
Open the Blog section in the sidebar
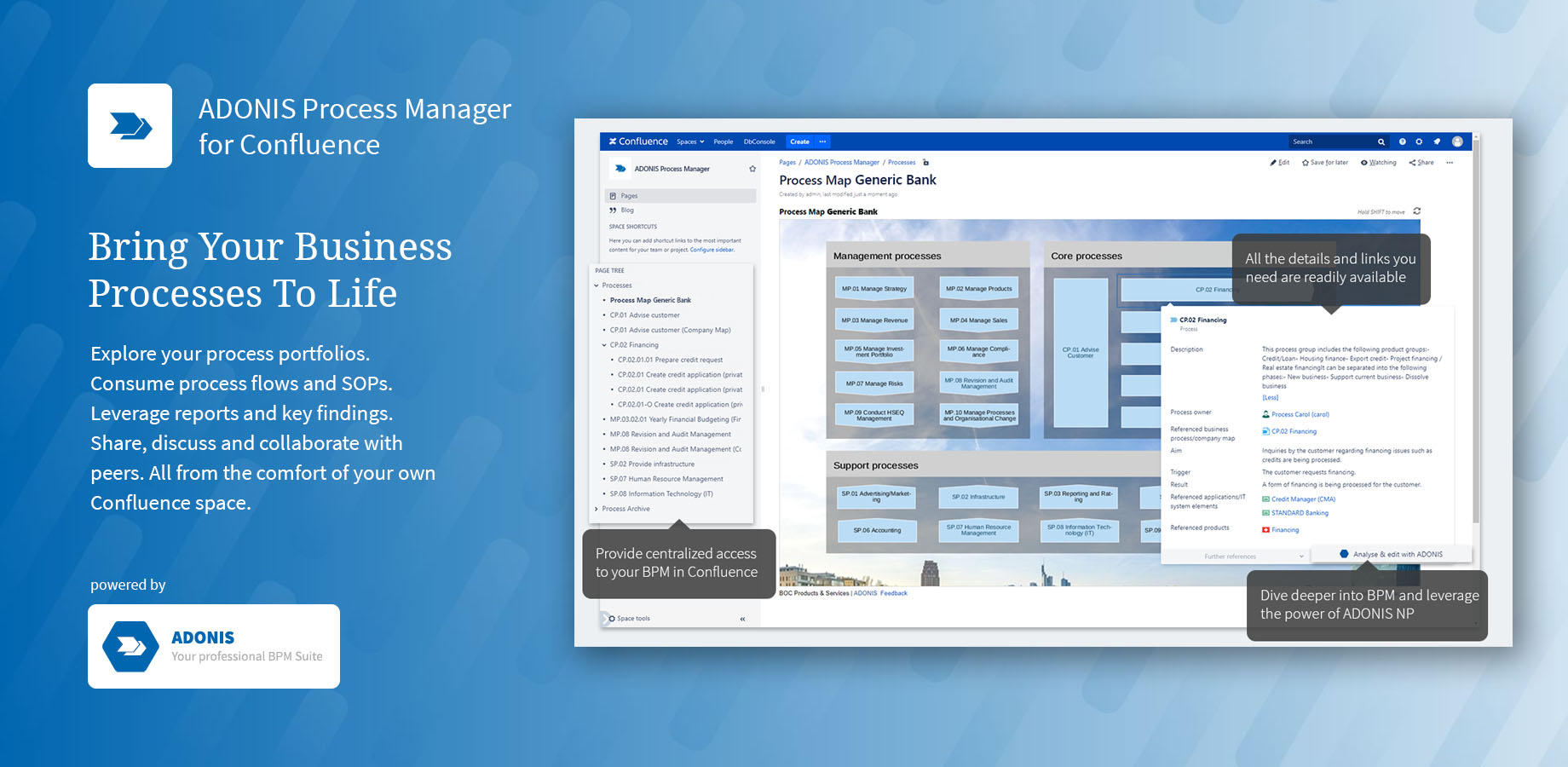626,210
